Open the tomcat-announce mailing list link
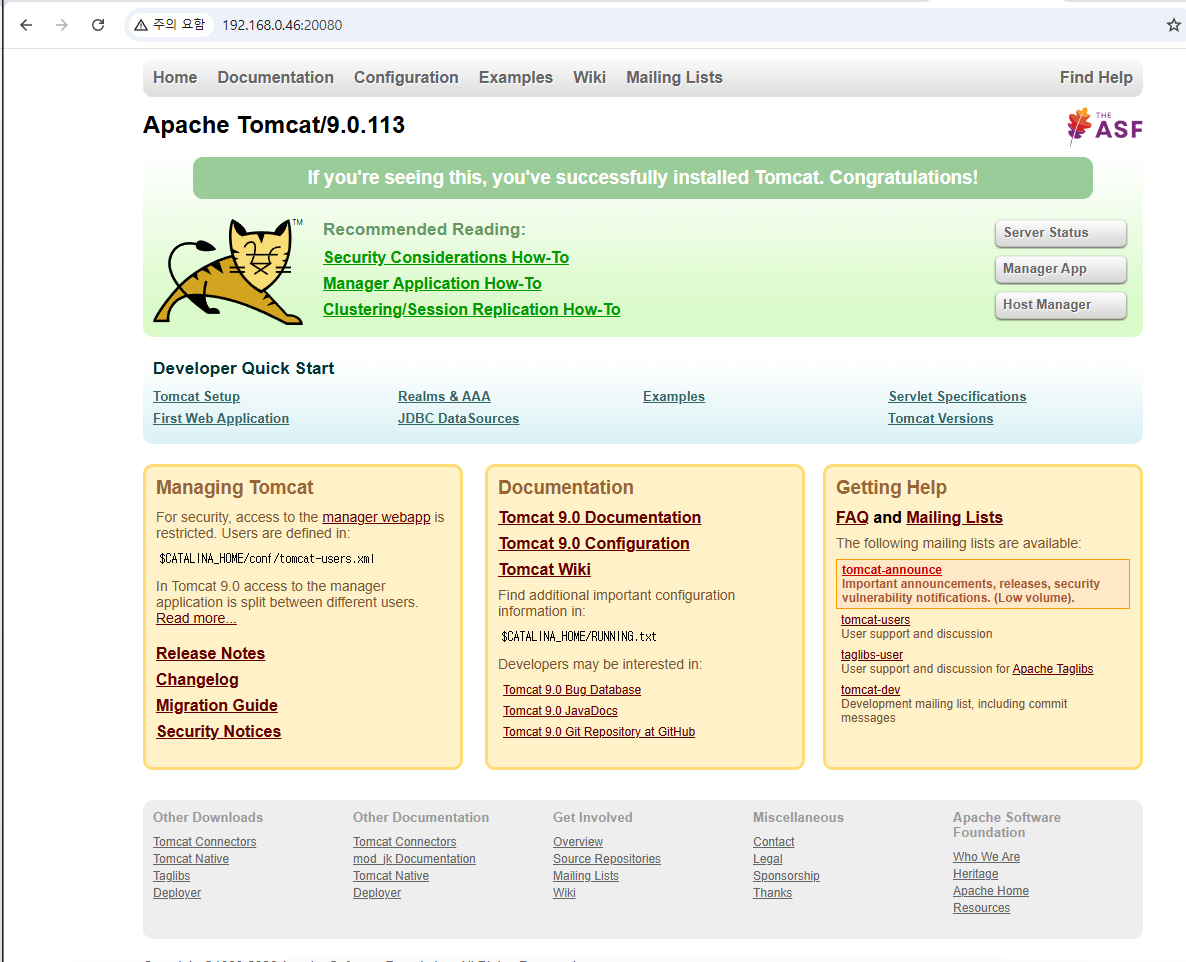 pyautogui.click(x=891, y=569)
